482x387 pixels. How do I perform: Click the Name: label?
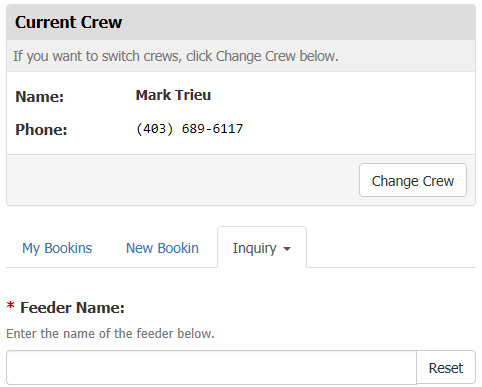point(40,97)
